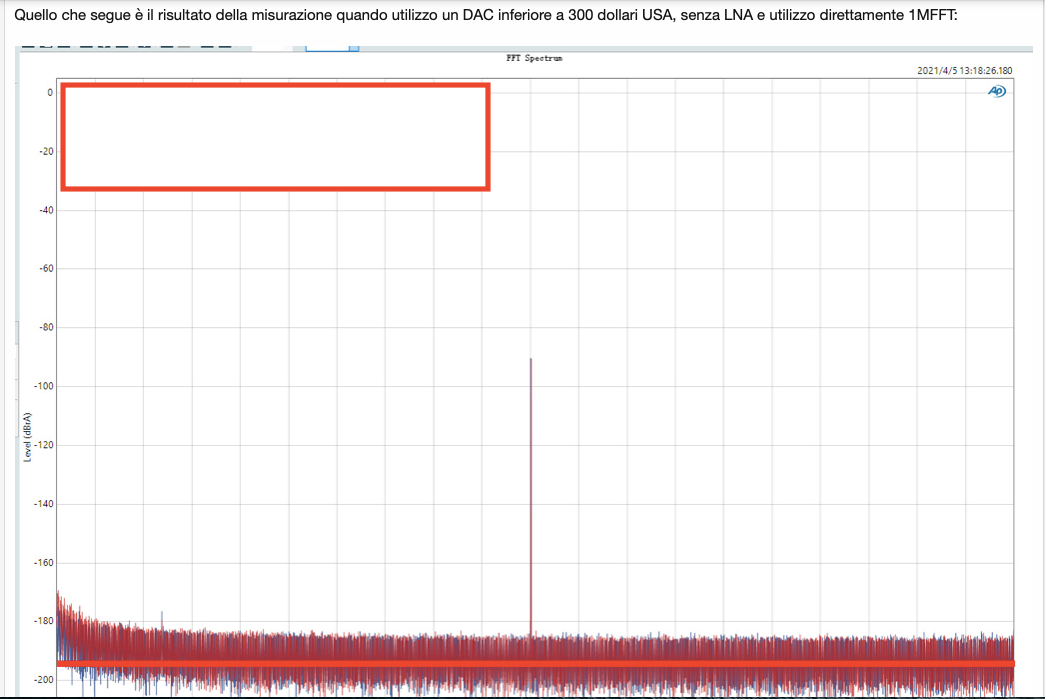Click the -20 label on the level axis
Image resolution: width=1045 pixels, height=699 pixels.
[x=46, y=151]
